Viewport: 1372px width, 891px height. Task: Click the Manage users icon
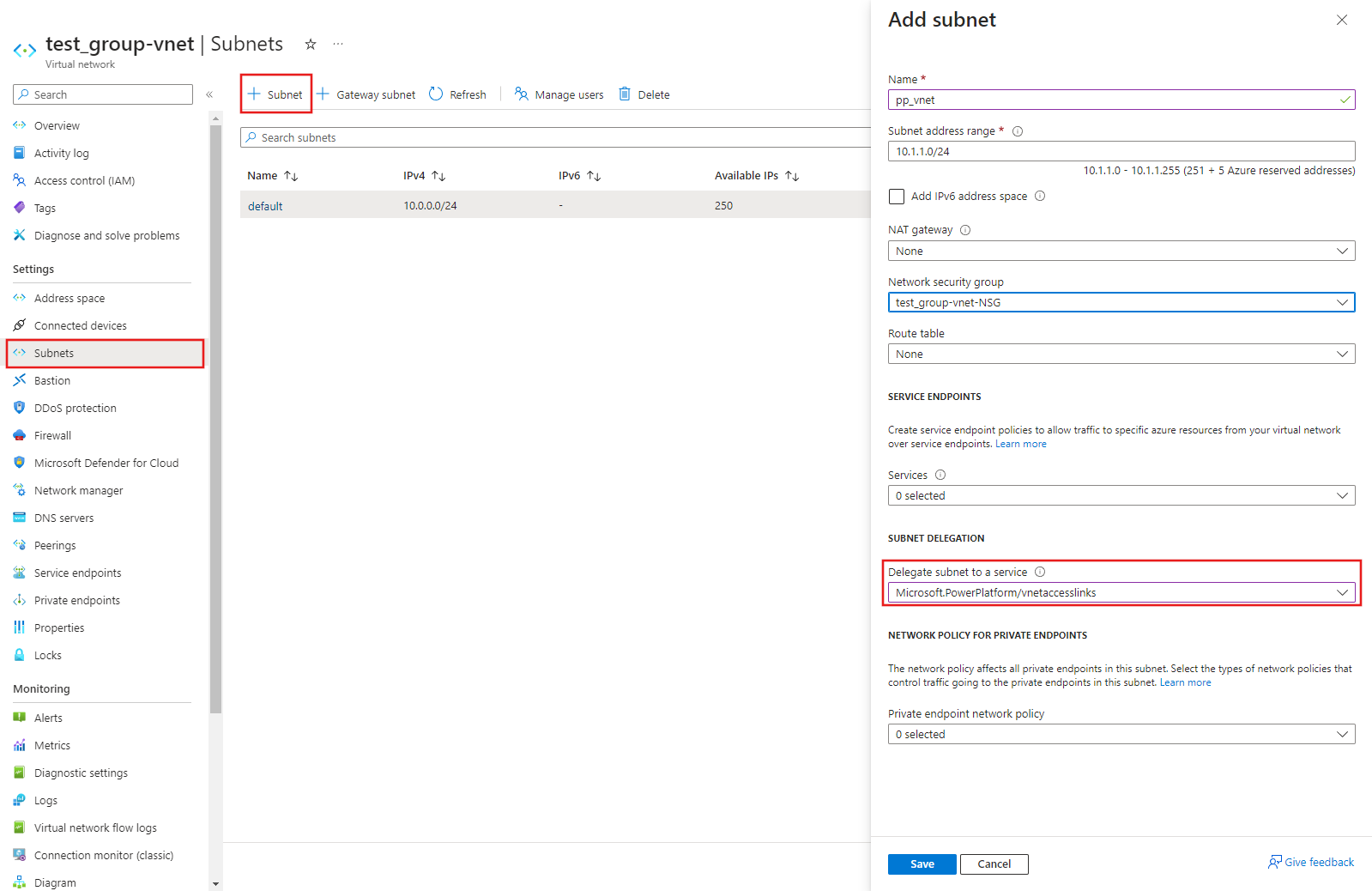[x=521, y=94]
